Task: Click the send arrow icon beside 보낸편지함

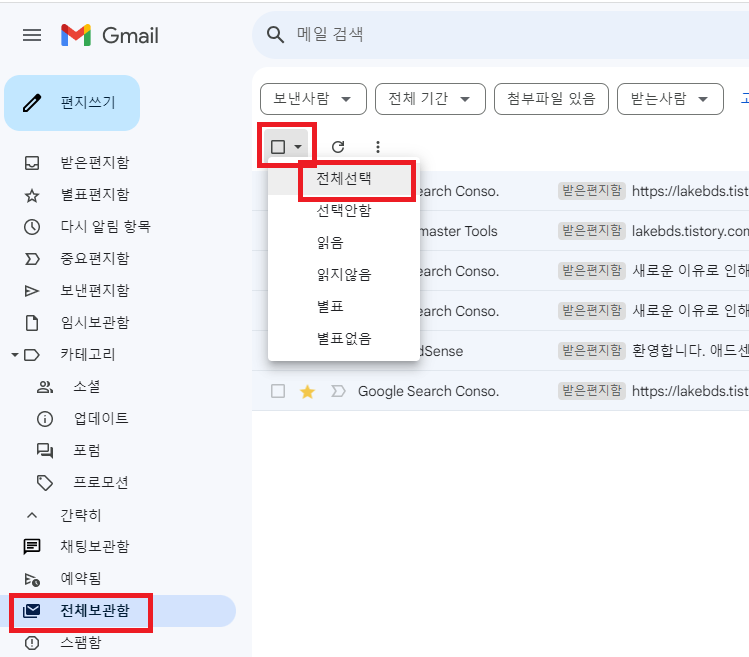Action: click(x=32, y=291)
